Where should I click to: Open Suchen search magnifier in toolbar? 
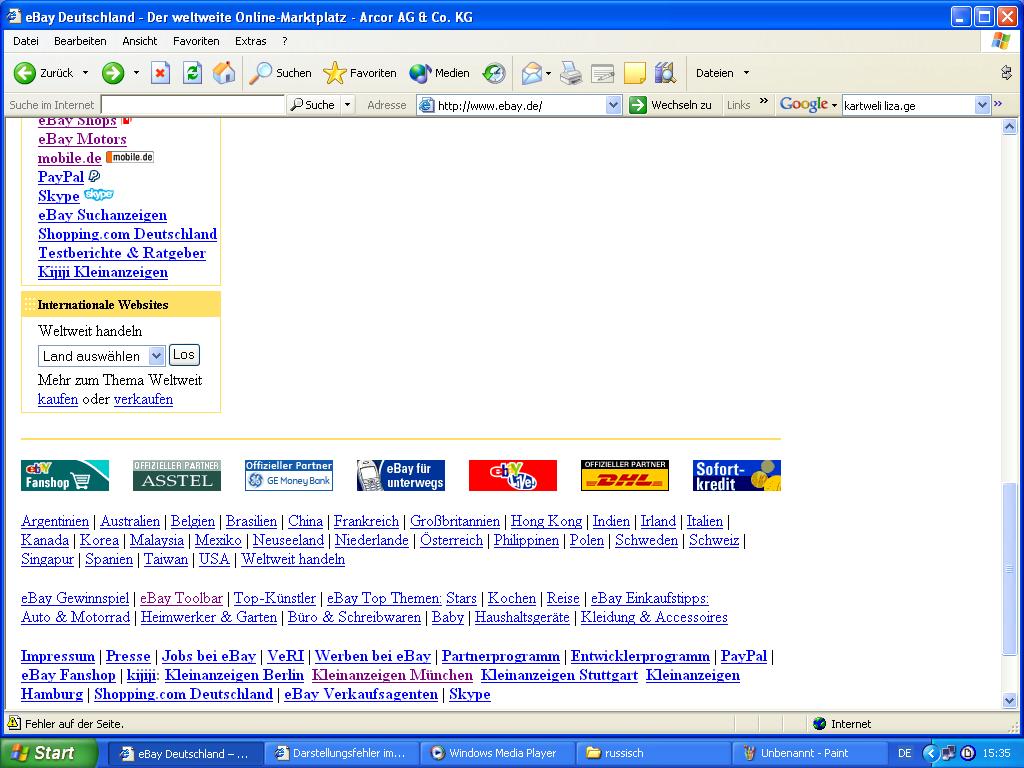pyautogui.click(x=281, y=73)
